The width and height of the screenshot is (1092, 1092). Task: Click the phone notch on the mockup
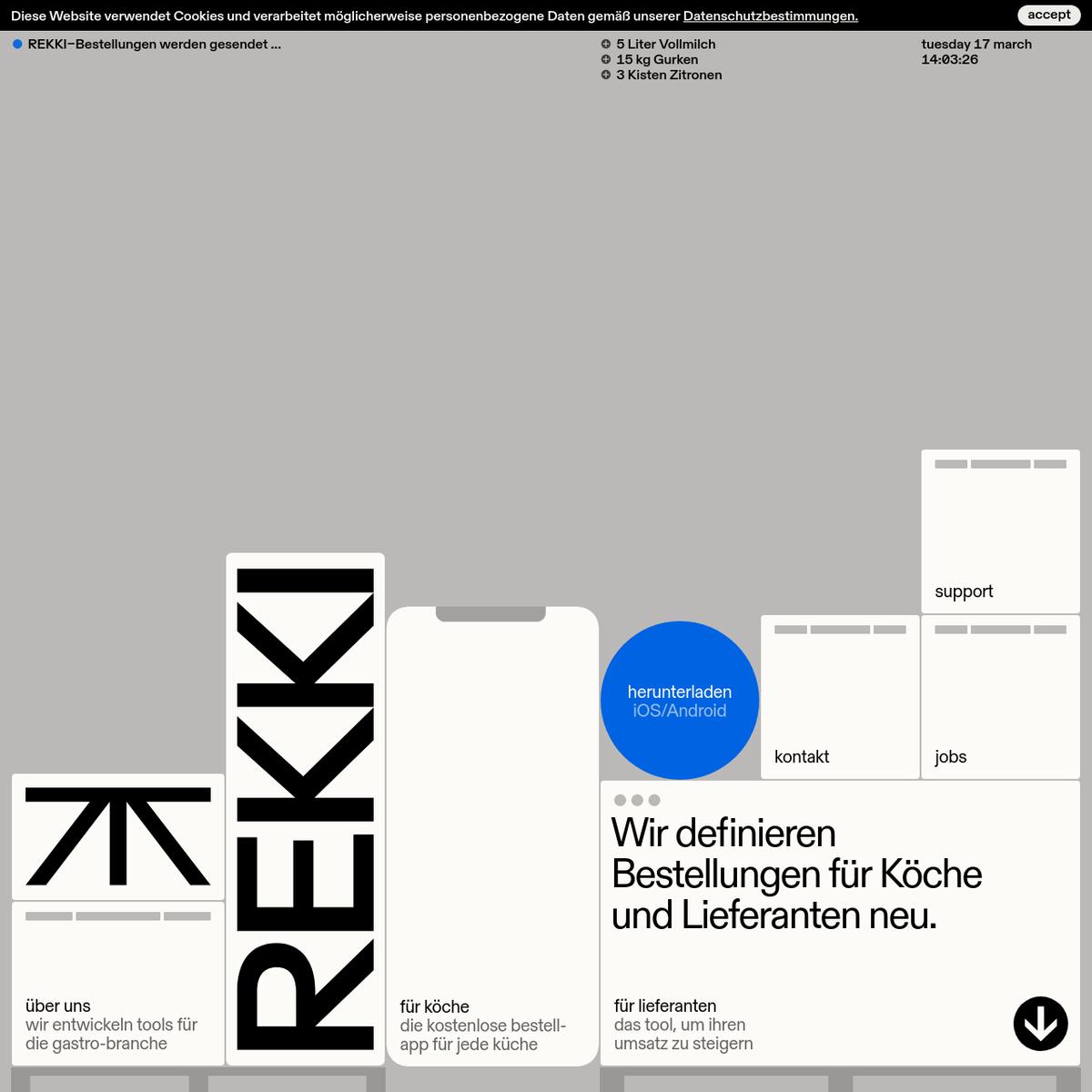tap(490, 614)
